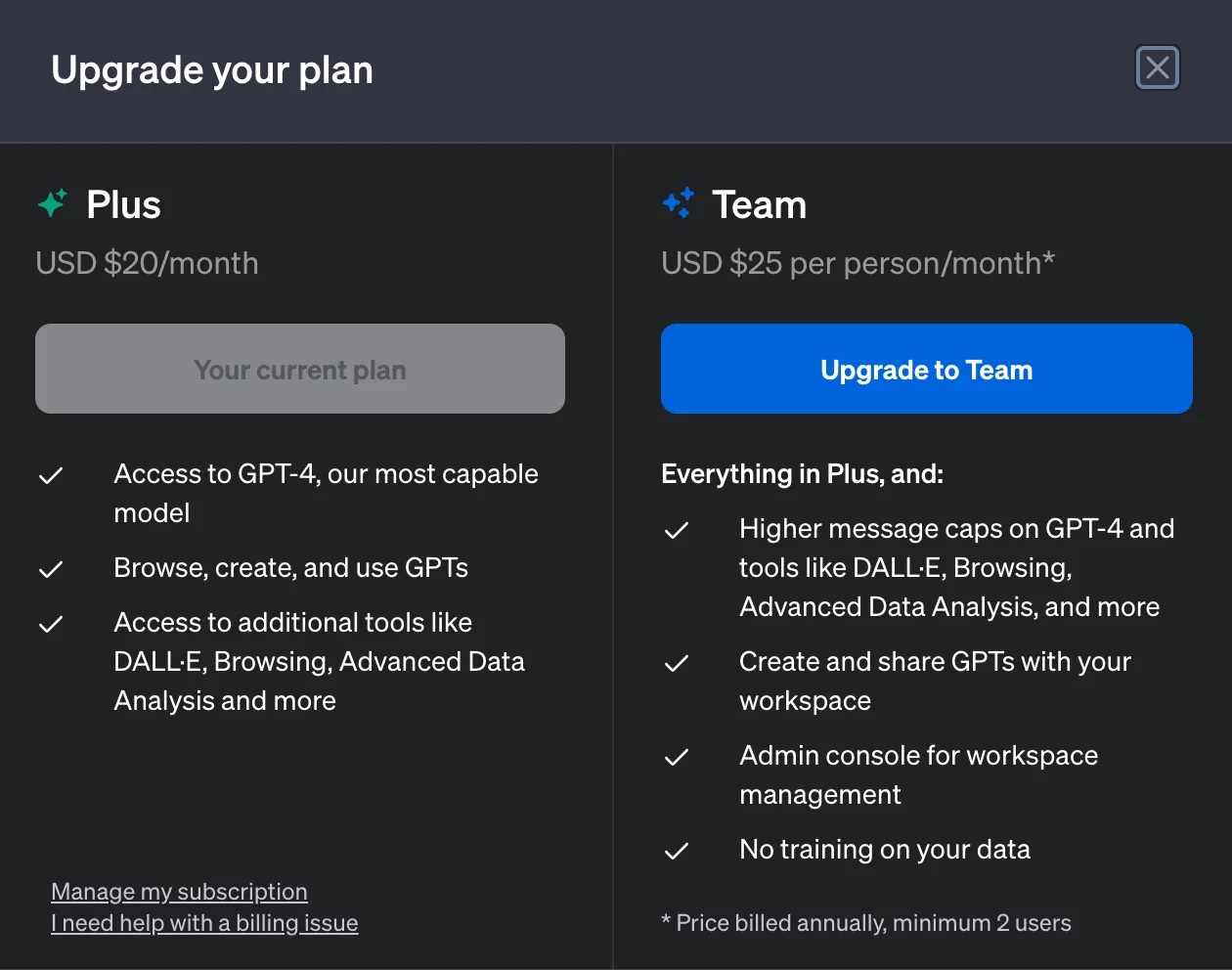Select the Plus plan heading
The height and width of the screenshot is (970, 1232).
124,204
